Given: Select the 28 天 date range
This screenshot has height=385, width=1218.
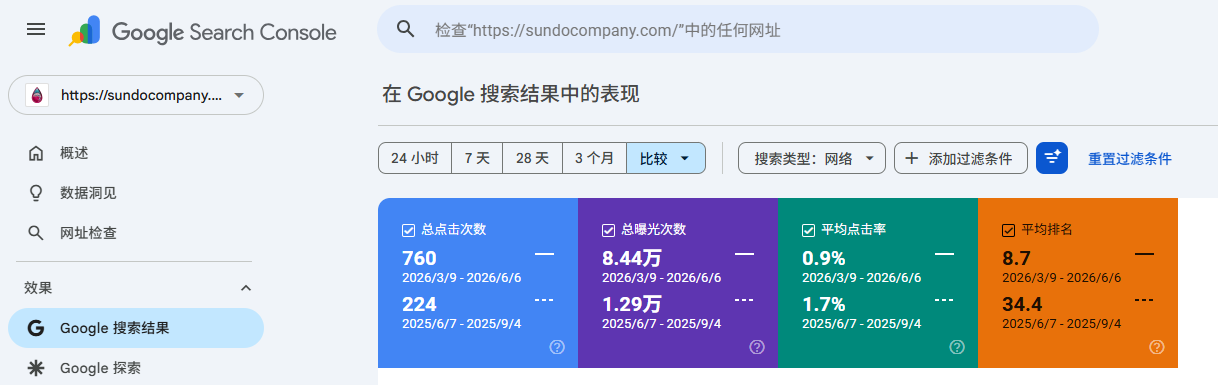Looking at the screenshot, I should pyautogui.click(x=532, y=158).
